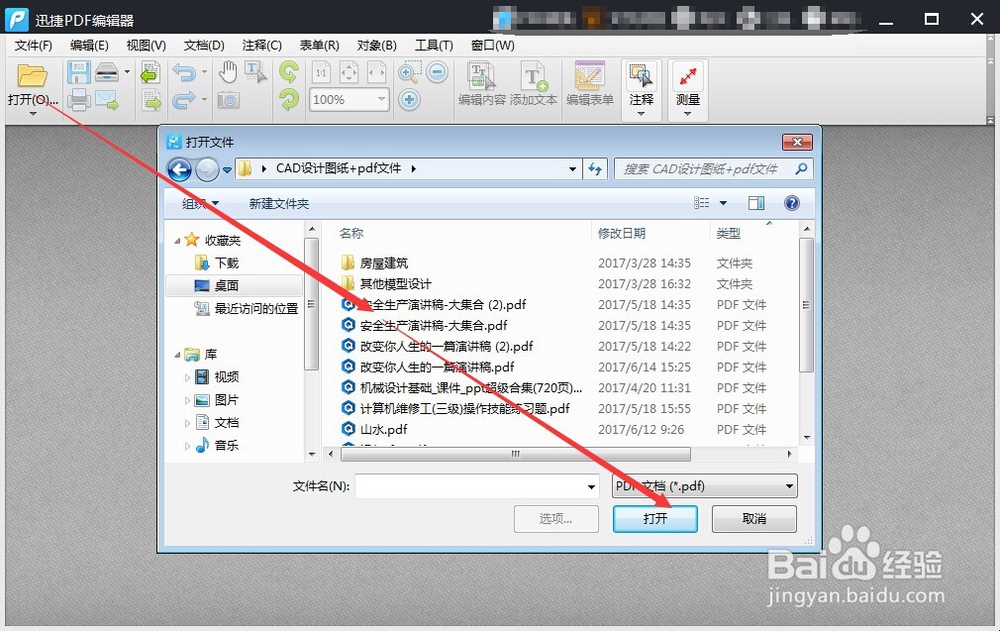Open the 文件名 filename combo arrow
Viewport: 1000px width, 631px height.
coord(592,487)
